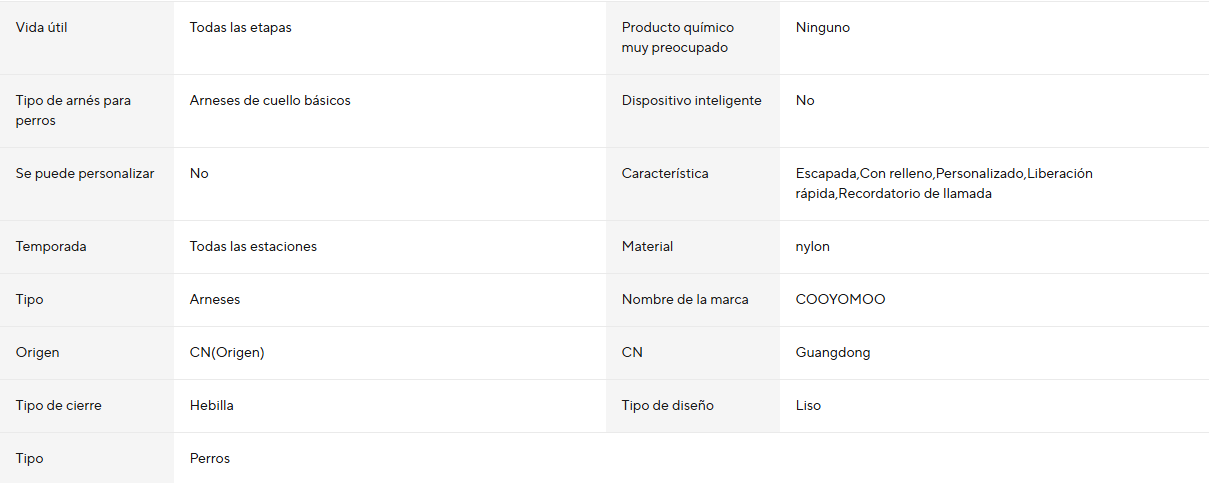
Task: Select the 'Todas las estaciones' value
Action: (253, 247)
